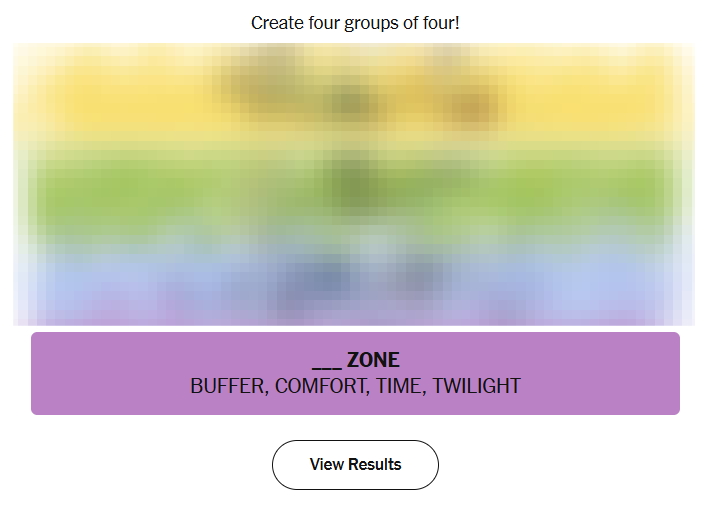The image size is (710, 507).
Task: Click the 'Create four groups of four!' heading
Action: [x=355, y=22]
